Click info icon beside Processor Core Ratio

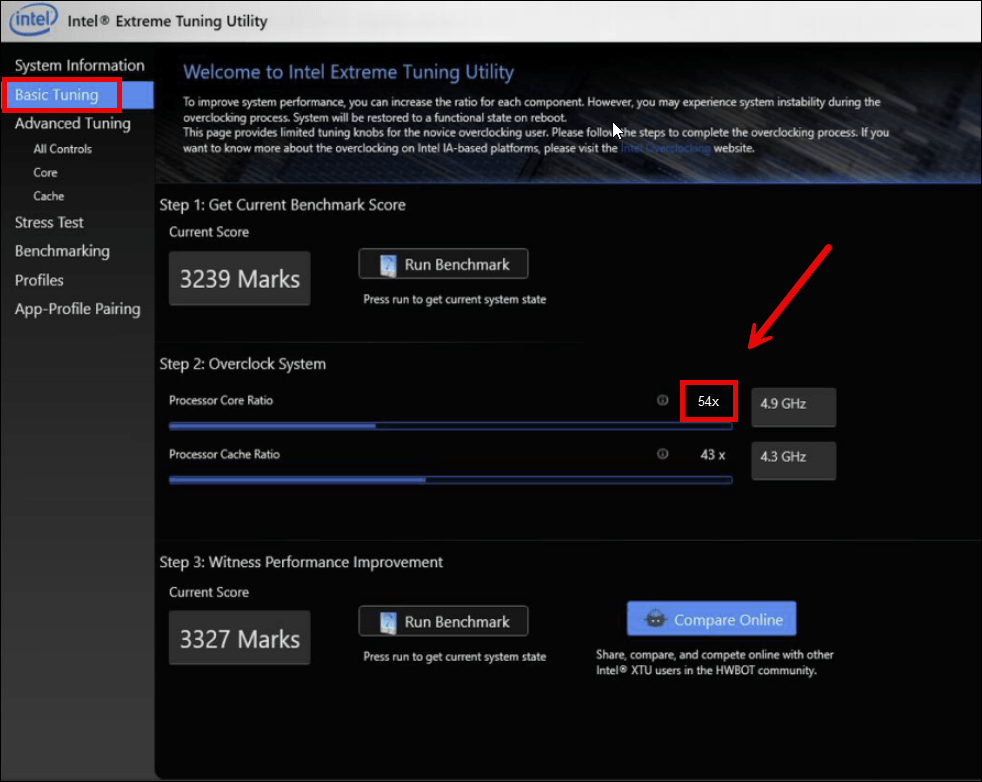click(x=662, y=399)
